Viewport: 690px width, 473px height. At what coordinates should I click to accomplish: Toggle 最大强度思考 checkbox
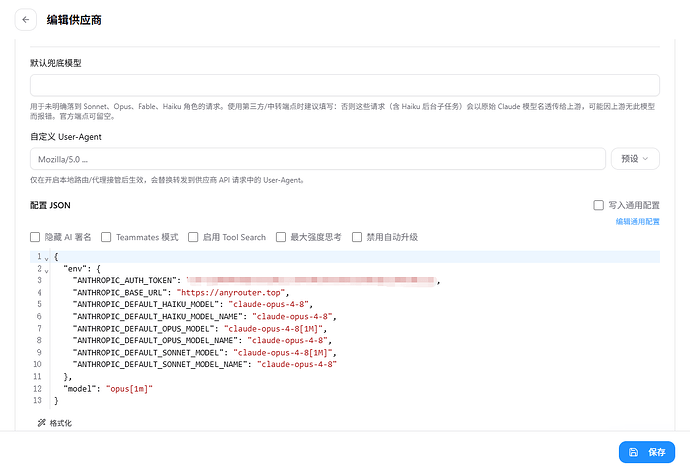click(x=281, y=237)
